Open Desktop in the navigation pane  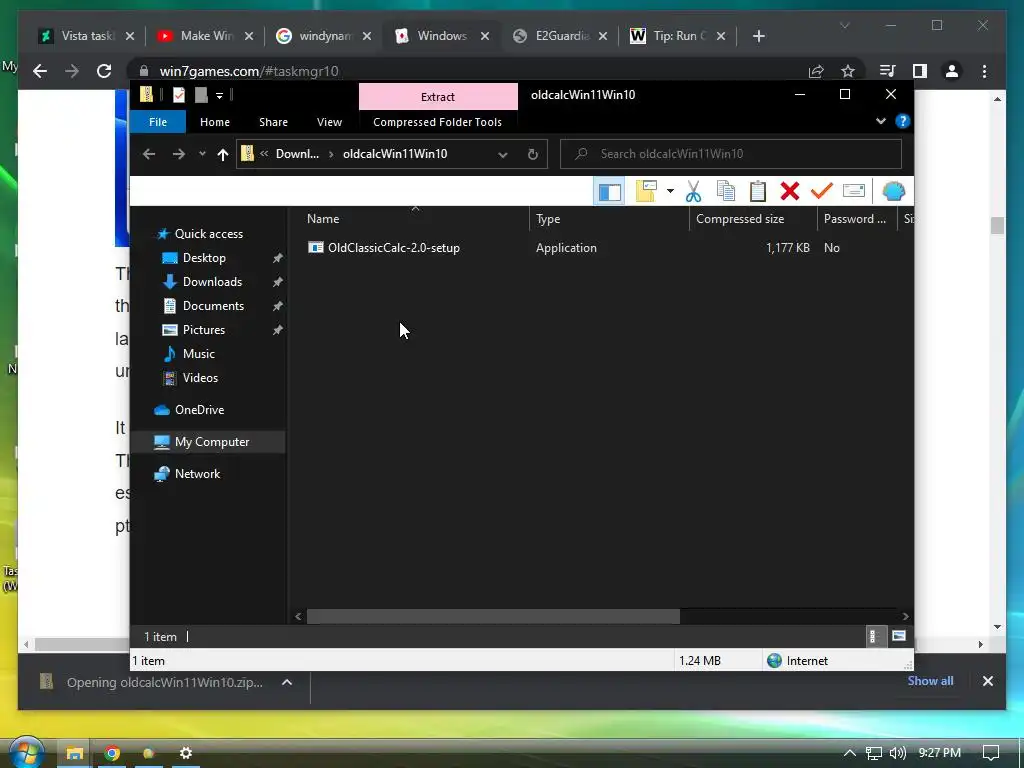204,258
